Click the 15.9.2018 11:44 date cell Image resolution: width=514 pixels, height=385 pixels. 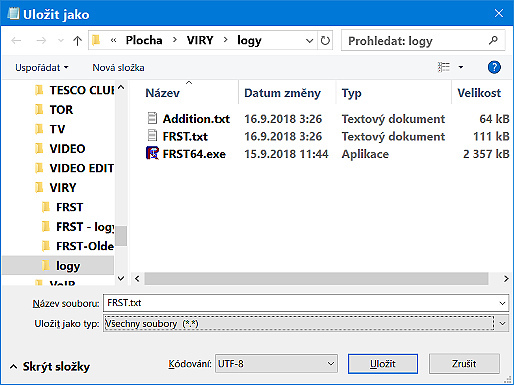coord(286,154)
